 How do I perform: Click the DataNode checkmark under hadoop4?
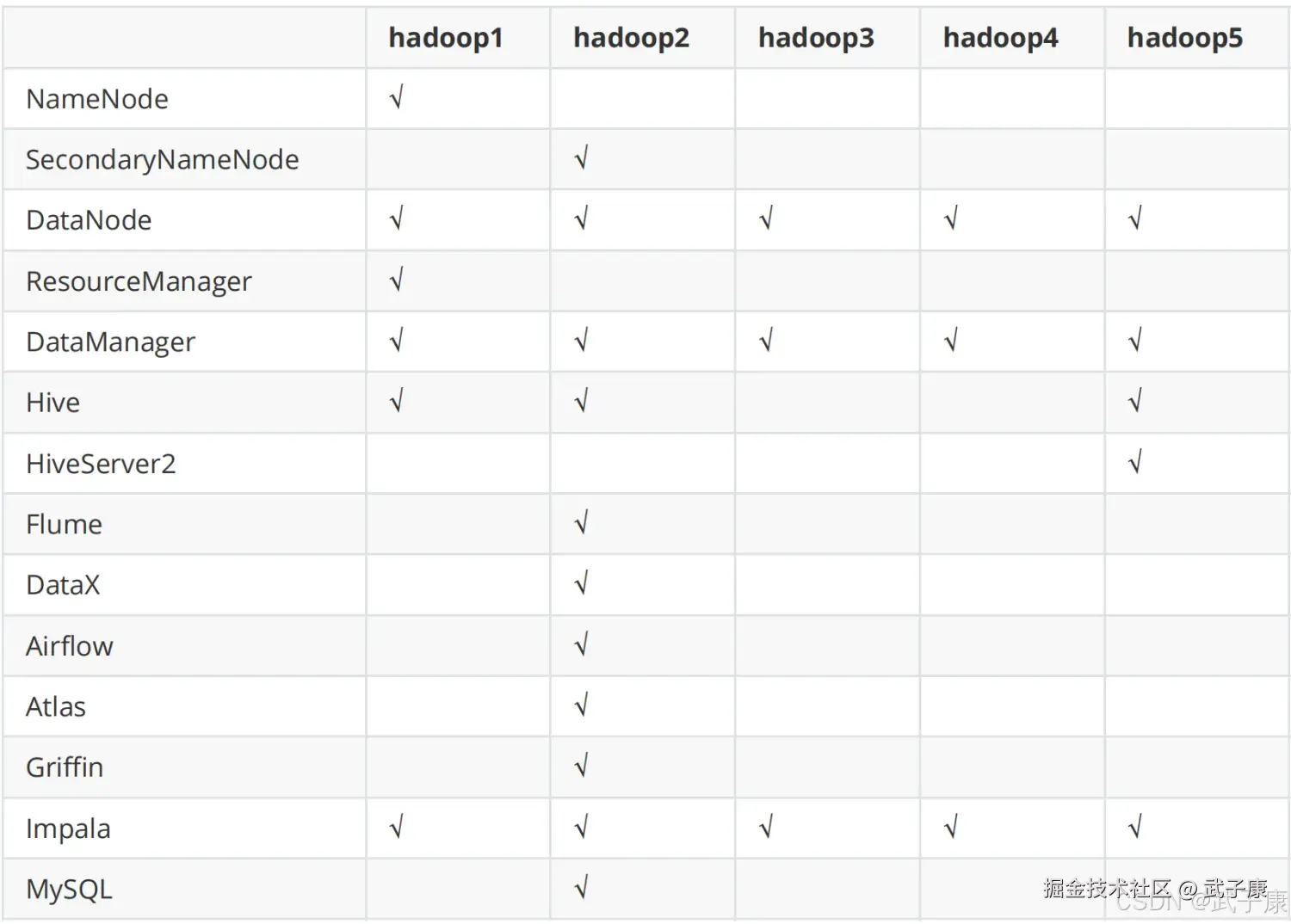951,219
